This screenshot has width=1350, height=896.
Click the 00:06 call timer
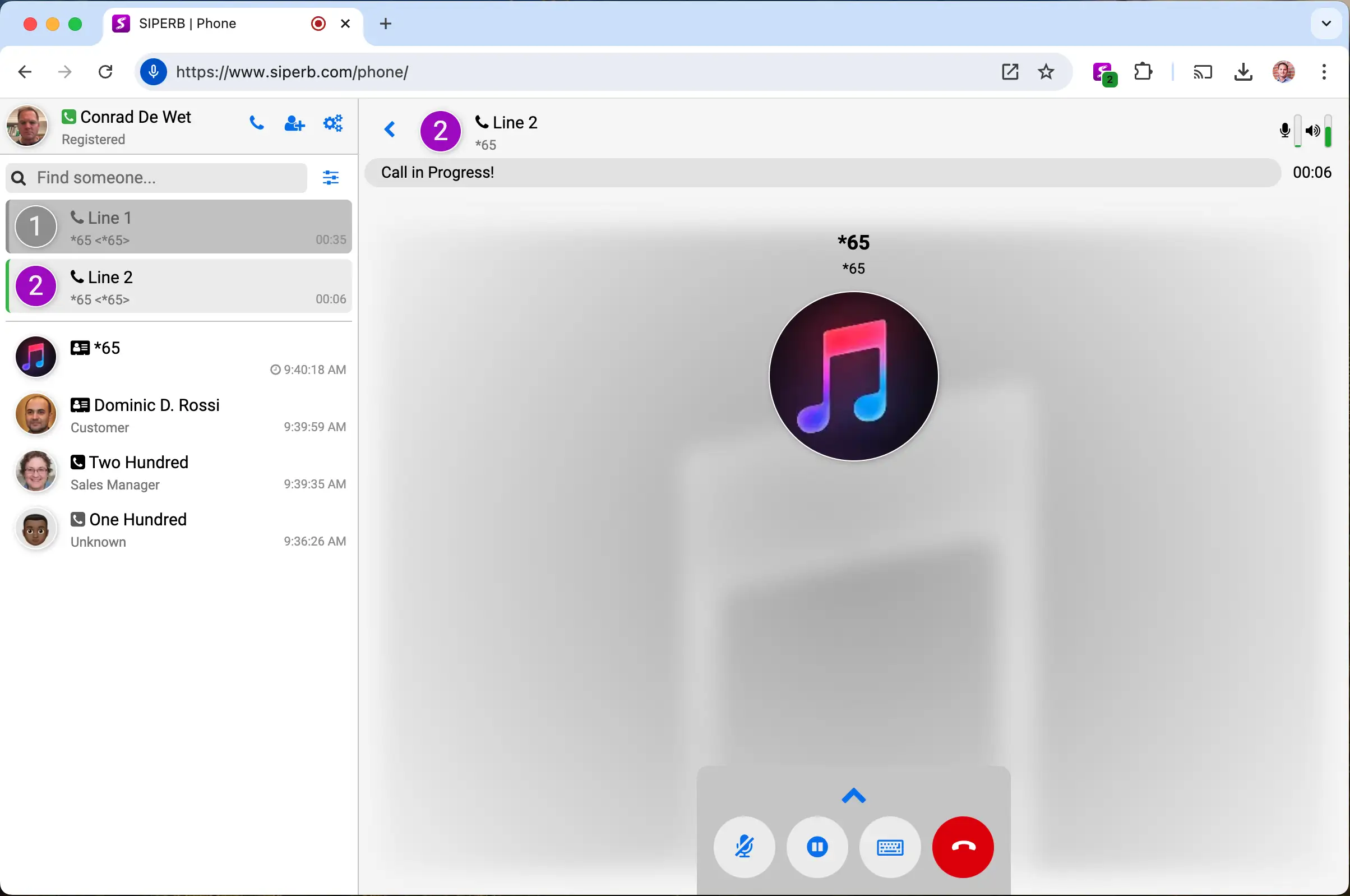point(1312,173)
